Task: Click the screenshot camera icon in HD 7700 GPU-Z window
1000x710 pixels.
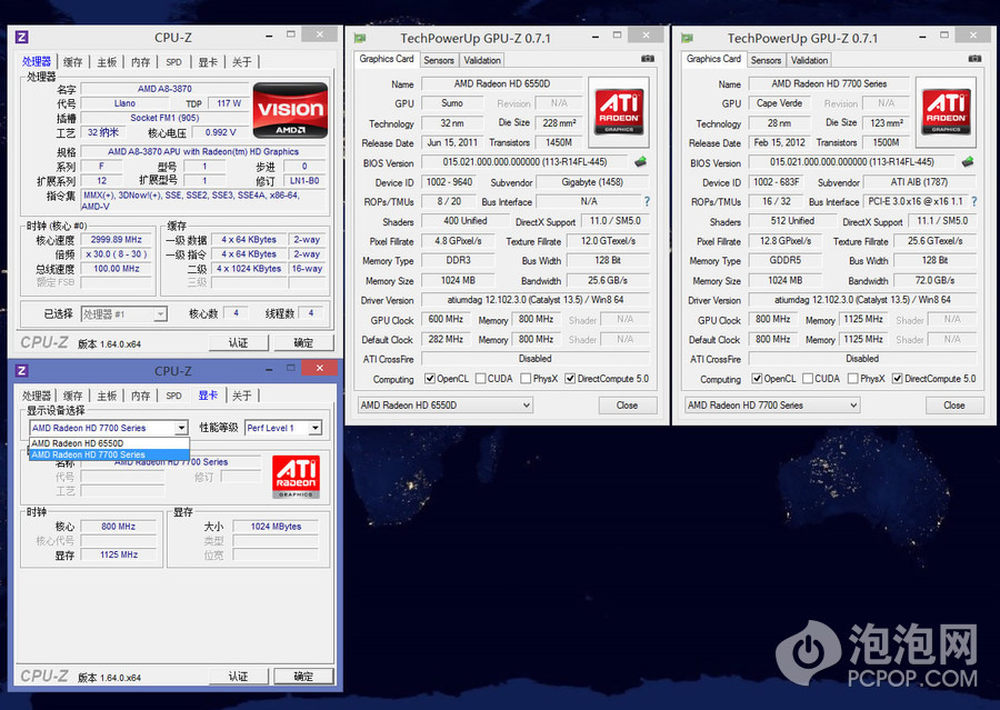Action: pyautogui.click(x=974, y=59)
